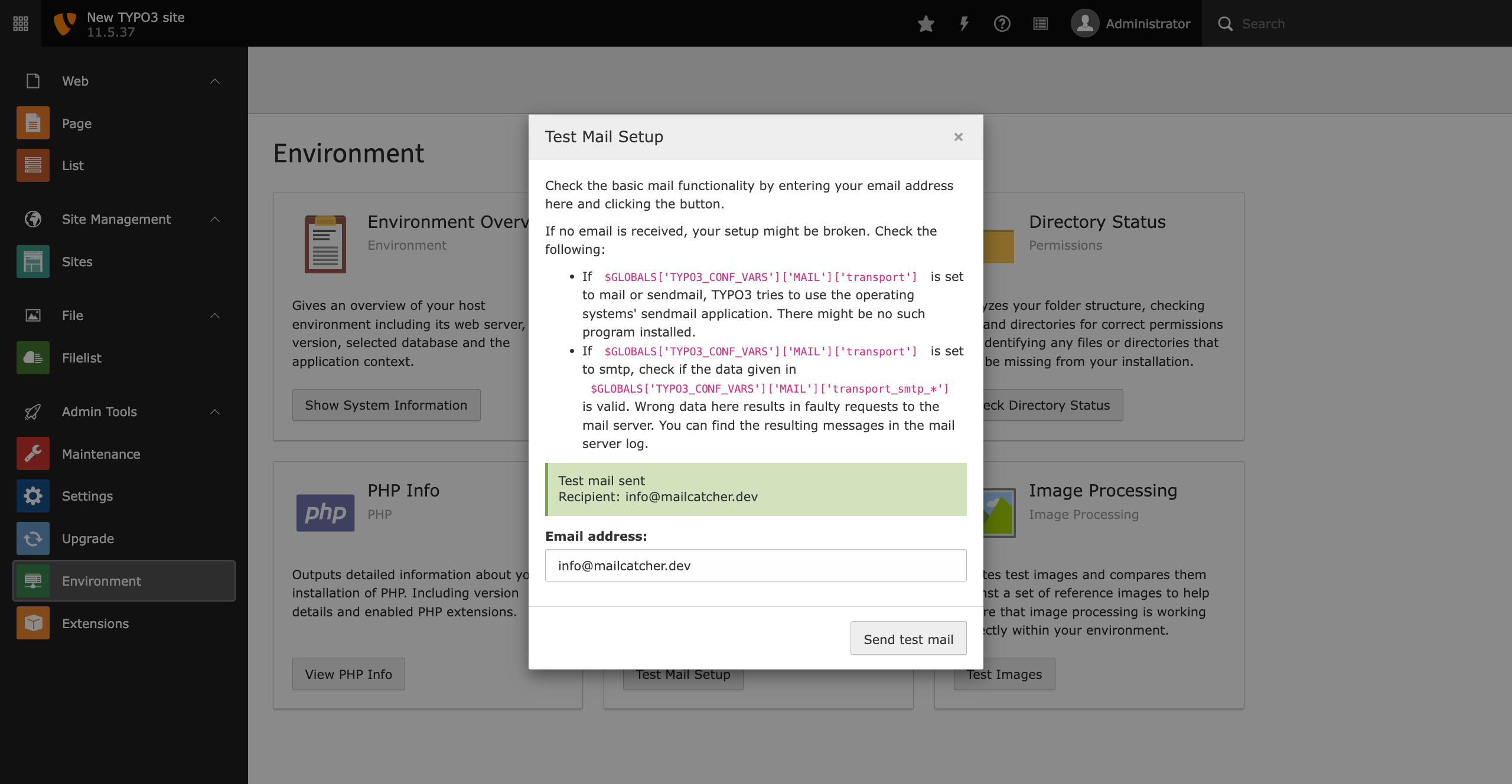This screenshot has width=1512, height=784.
Task: Click the Administrator avatar icon
Action: tap(1085, 24)
